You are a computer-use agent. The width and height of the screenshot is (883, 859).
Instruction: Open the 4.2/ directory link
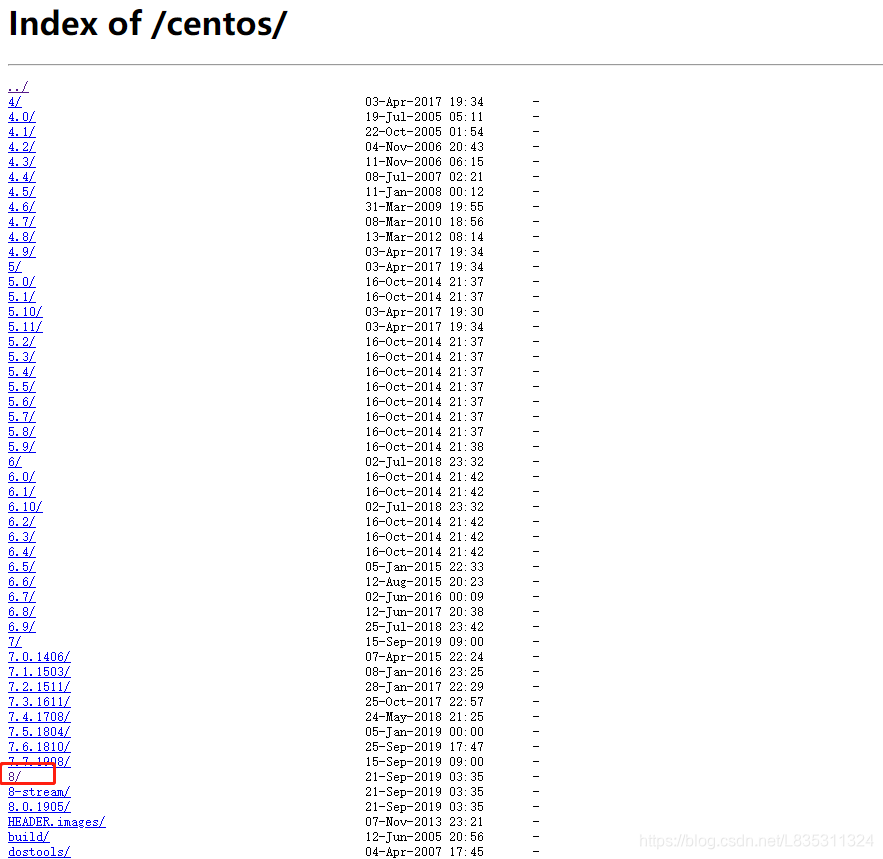pos(21,147)
